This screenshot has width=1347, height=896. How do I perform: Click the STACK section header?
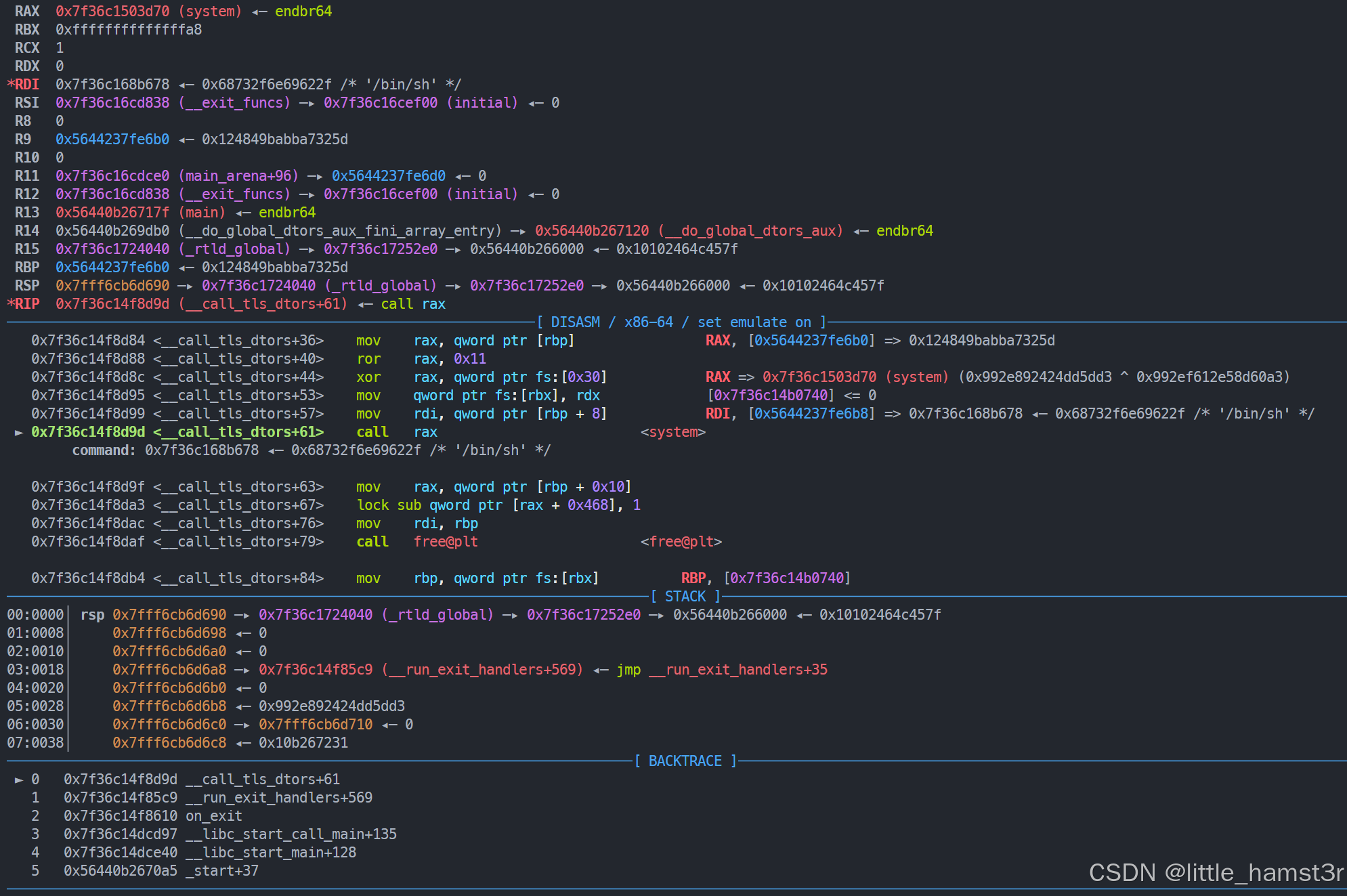click(x=685, y=597)
